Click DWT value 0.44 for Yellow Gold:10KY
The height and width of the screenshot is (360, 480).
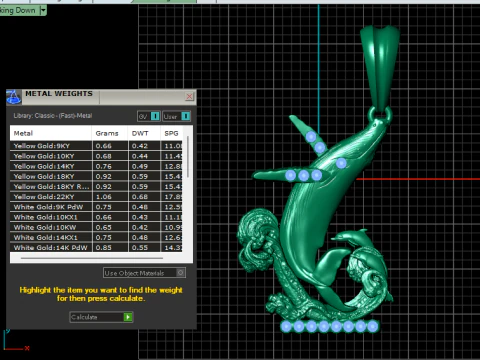coord(140,156)
